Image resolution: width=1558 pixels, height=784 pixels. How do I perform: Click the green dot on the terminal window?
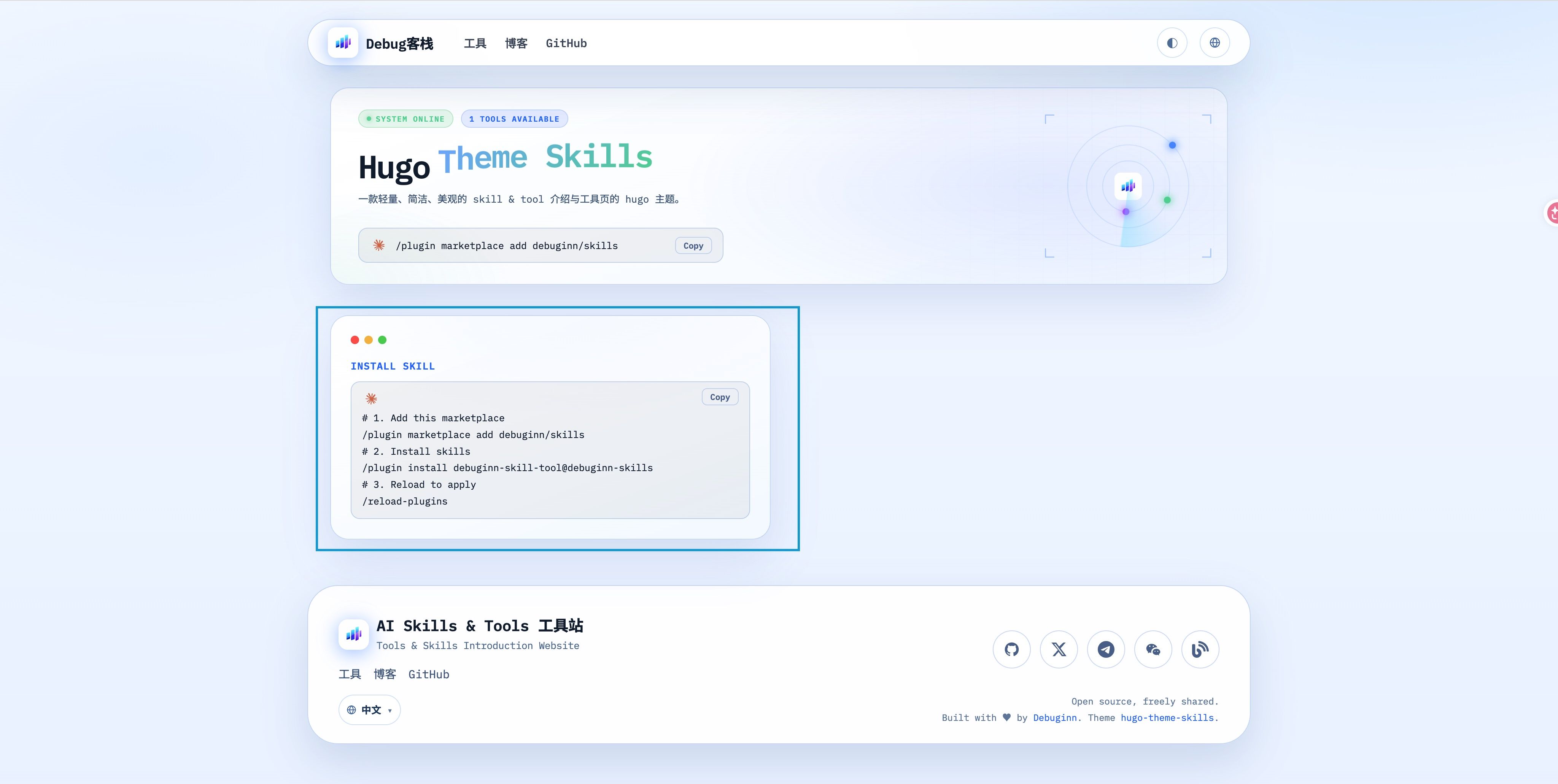tap(382, 340)
